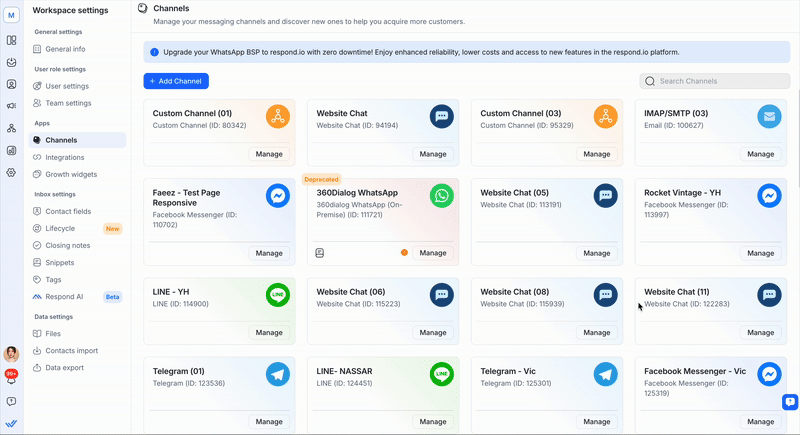
Task: Open the Workflows icon in left rail
Action: tap(11, 128)
